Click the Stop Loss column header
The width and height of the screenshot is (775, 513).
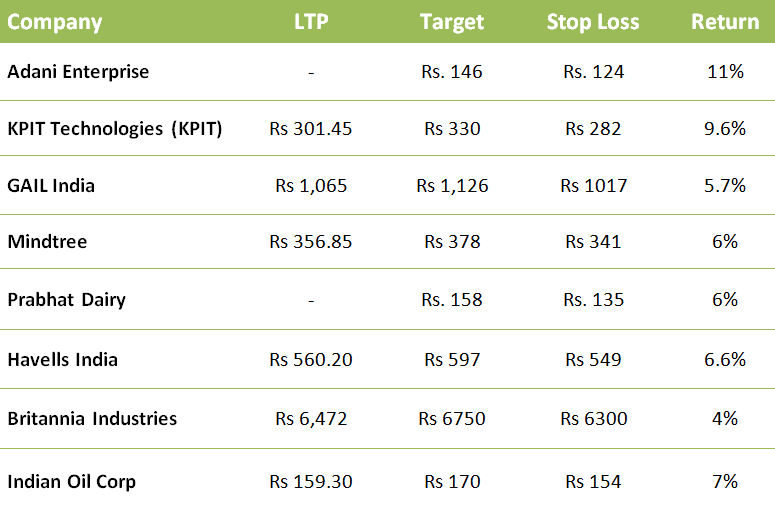[x=593, y=22]
